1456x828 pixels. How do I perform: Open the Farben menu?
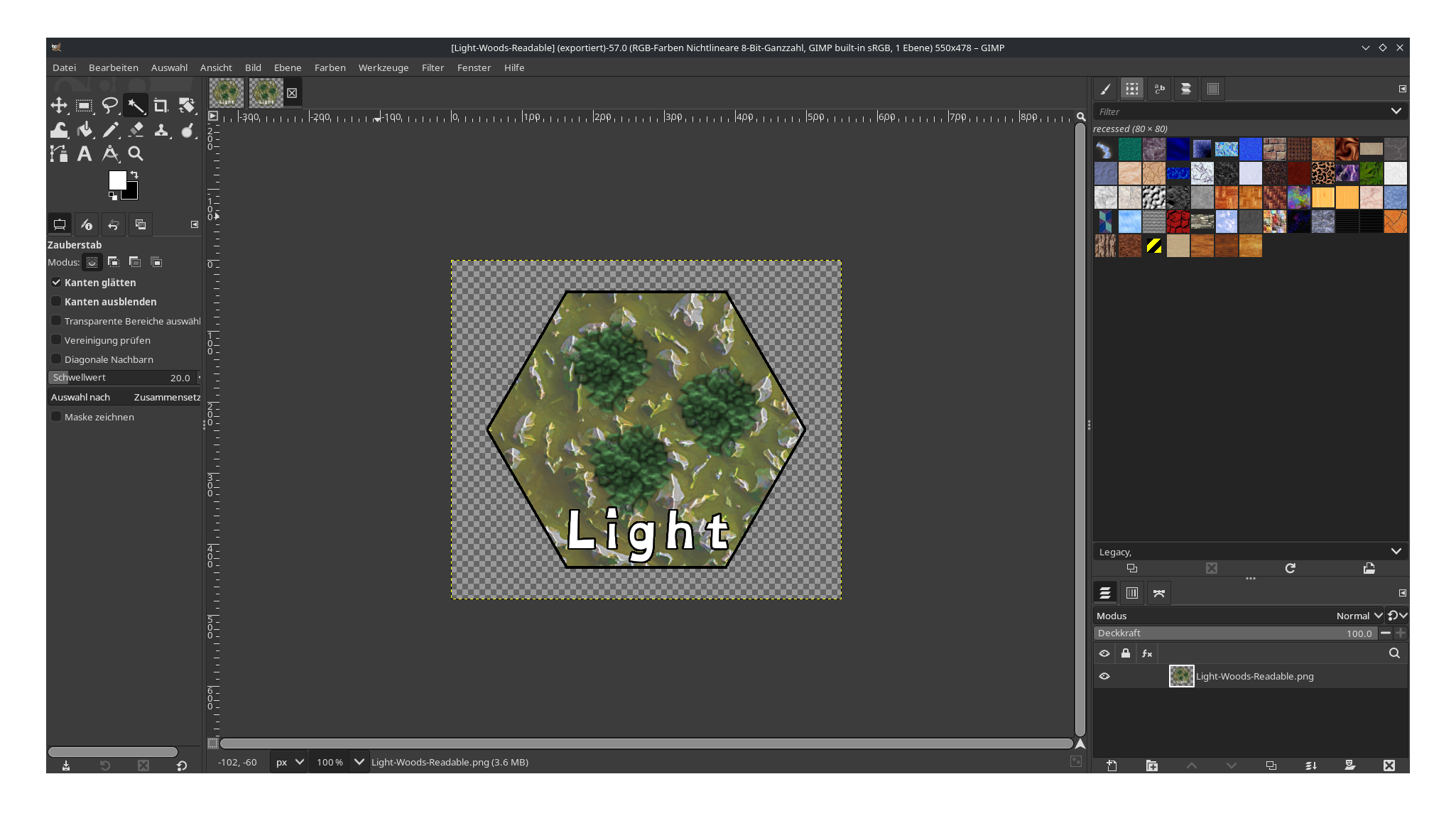tap(330, 67)
